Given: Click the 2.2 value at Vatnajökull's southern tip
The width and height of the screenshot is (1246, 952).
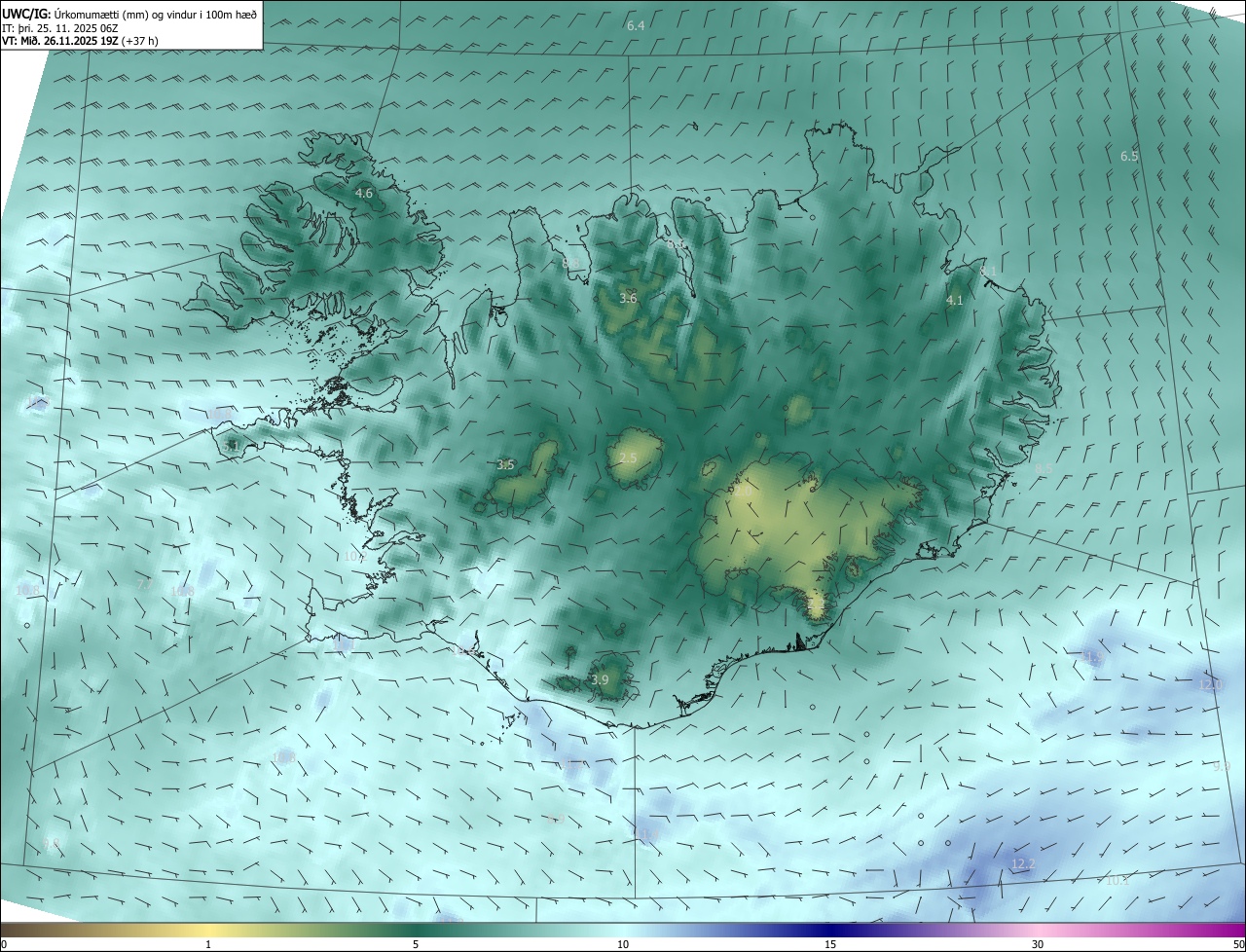Looking at the screenshot, I should tap(816, 604).
